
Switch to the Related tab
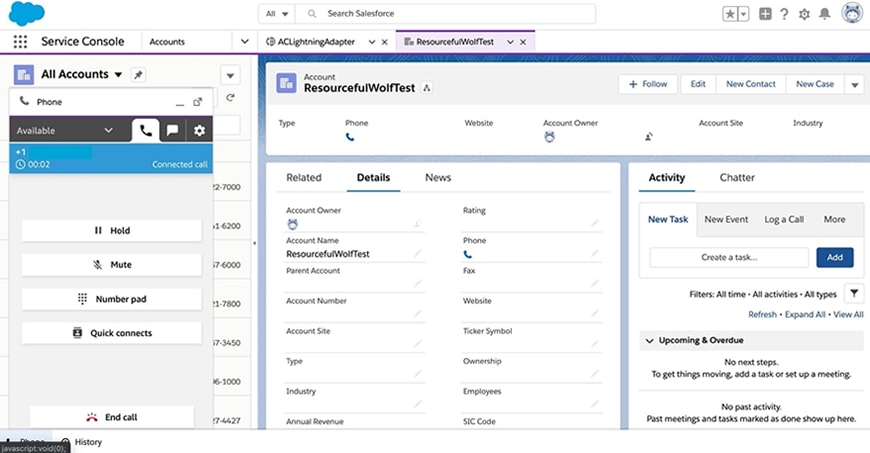304,178
